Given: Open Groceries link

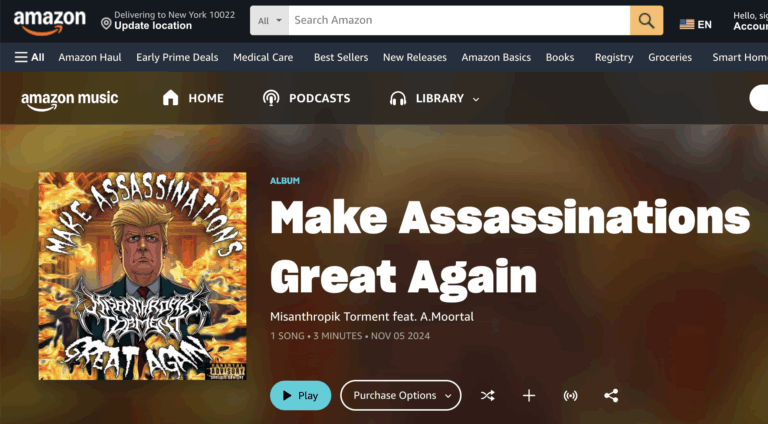Looking at the screenshot, I should (x=670, y=57).
